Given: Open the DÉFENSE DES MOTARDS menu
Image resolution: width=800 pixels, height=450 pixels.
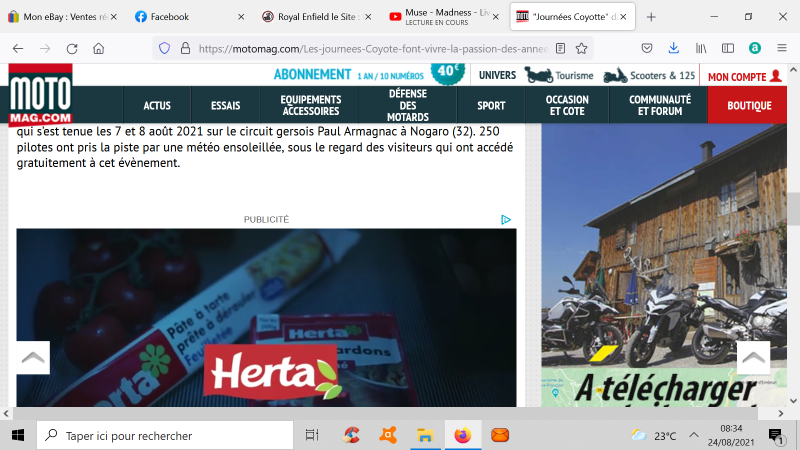Looking at the screenshot, I should pyautogui.click(x=408, y=106).
